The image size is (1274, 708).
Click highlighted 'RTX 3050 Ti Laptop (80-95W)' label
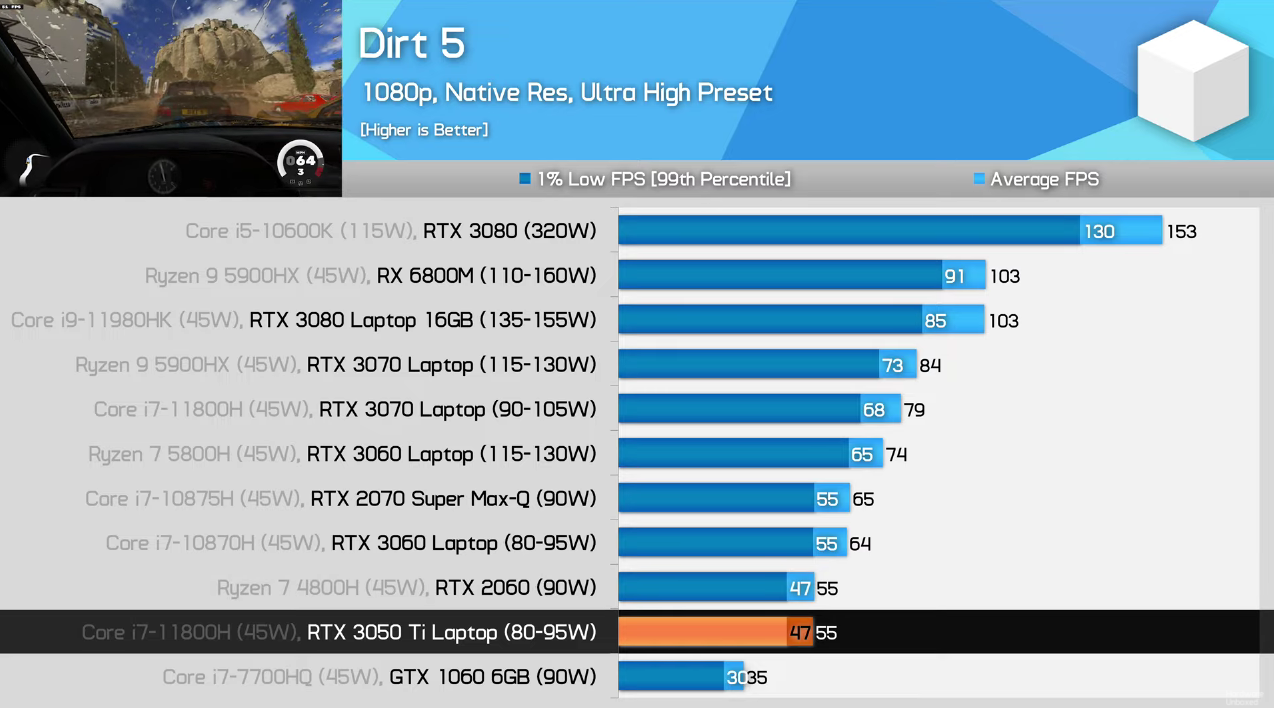pos(452,632)
